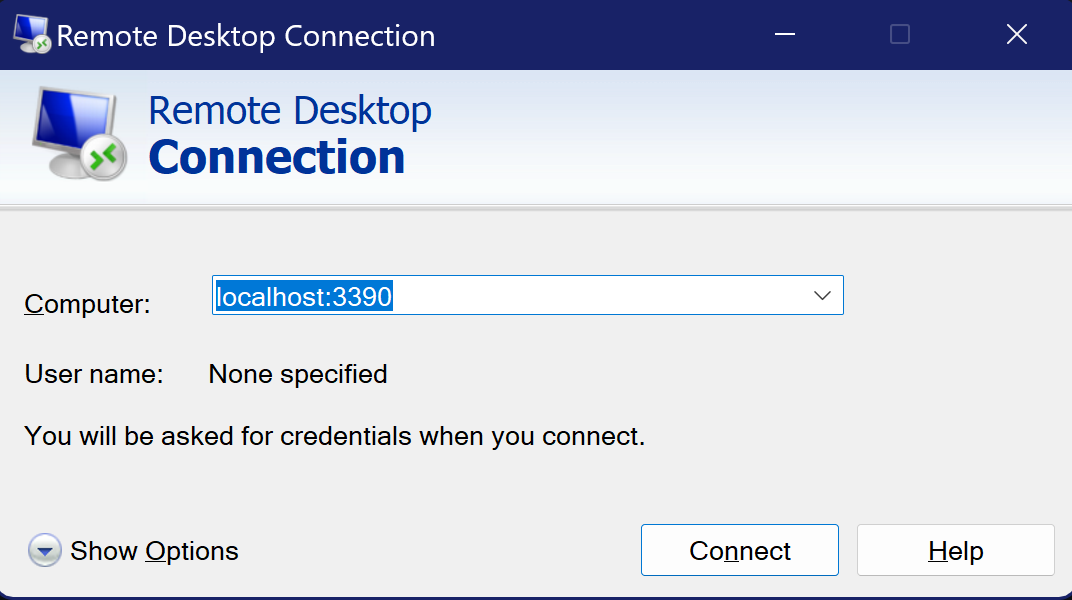The image size is (1072, 600).
Task: Close the Remote Desktop Connection dialog
Action: (1016, 34)
